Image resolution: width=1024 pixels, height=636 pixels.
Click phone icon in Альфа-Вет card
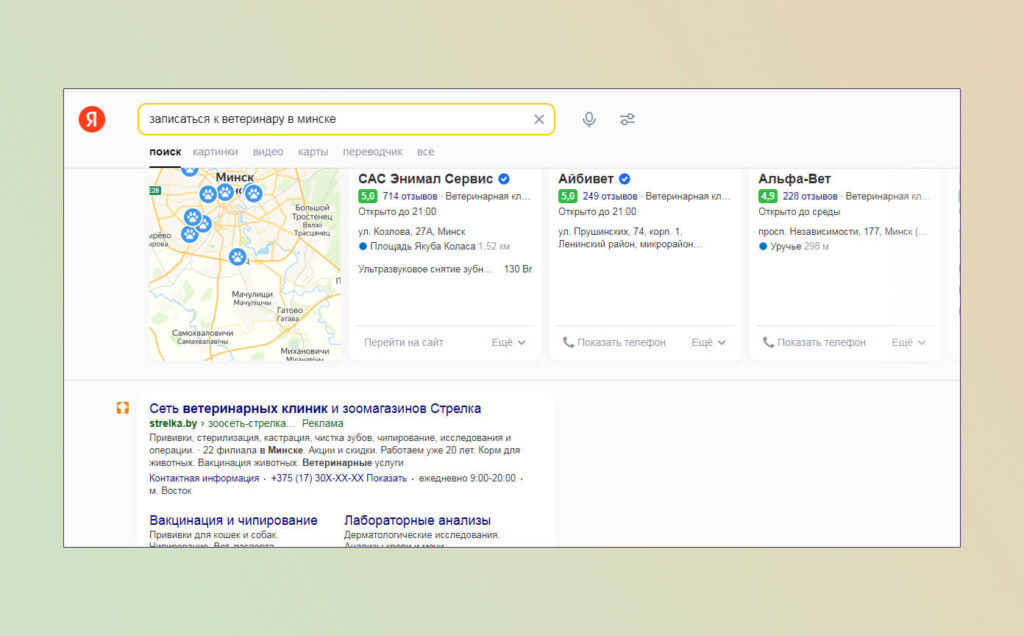(x=769, y=342)
